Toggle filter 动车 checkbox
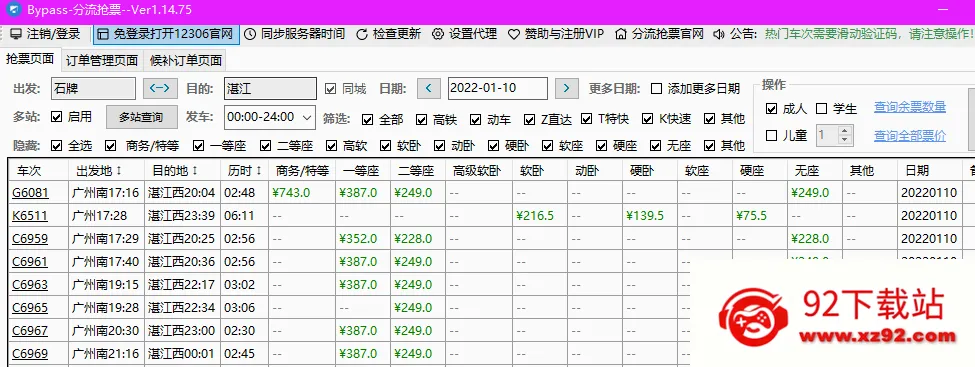Image resolution: width=975 pixels, height=367 pixels. pyautogui.click(x=476, y=119)
